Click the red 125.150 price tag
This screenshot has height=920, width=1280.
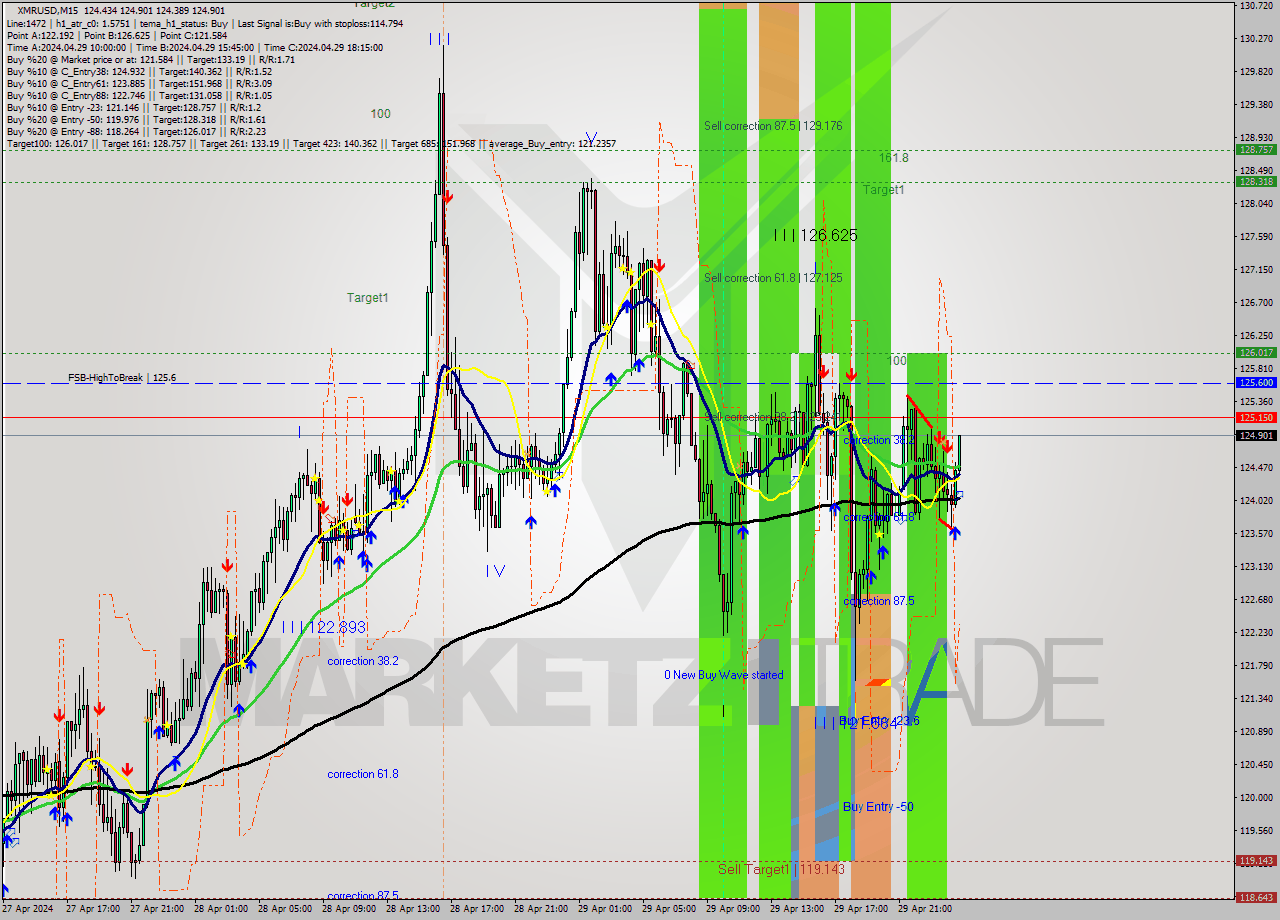(1256, 417)
